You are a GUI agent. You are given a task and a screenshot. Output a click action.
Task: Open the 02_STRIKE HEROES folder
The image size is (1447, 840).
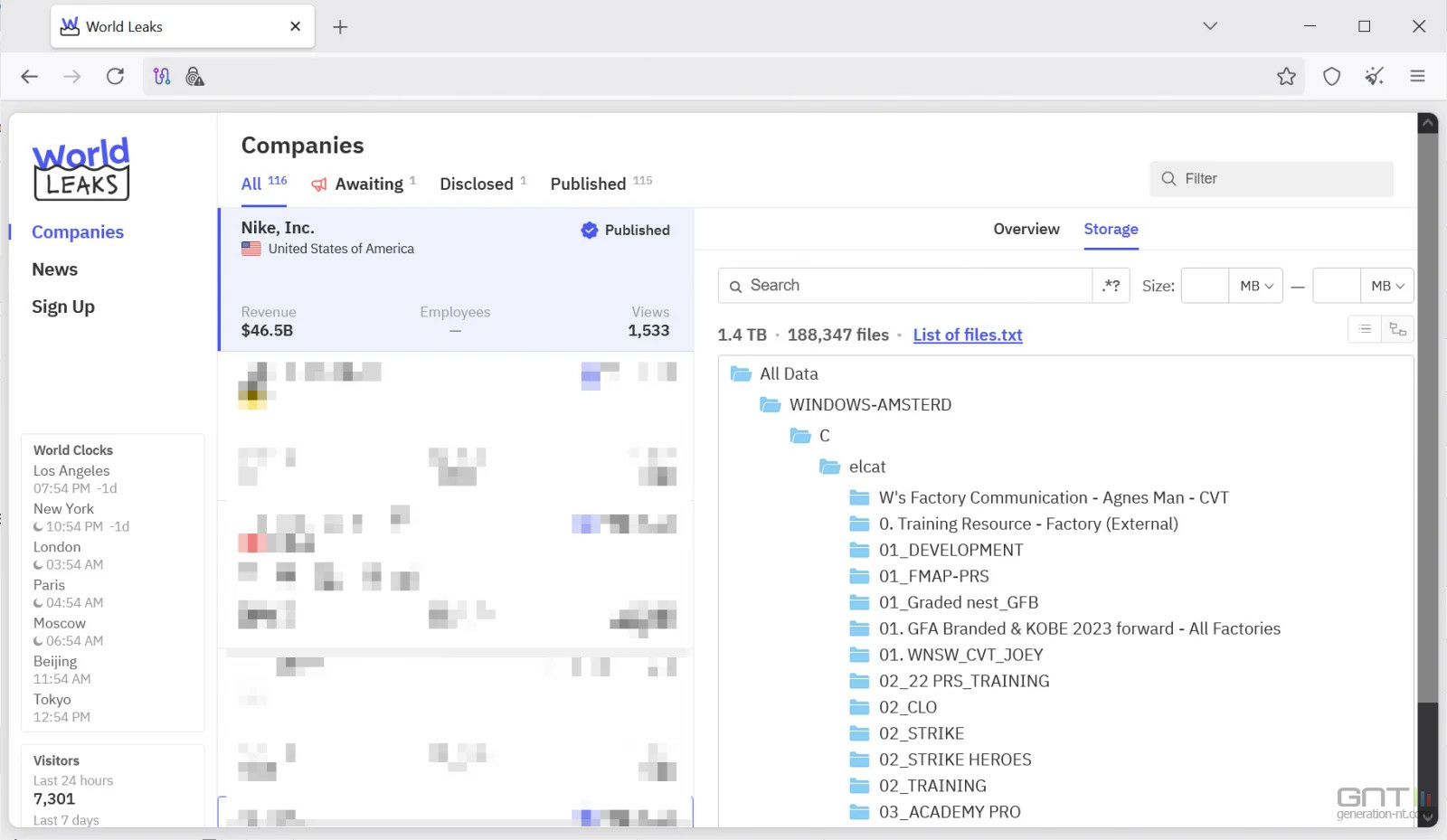[x=954, y=760]
